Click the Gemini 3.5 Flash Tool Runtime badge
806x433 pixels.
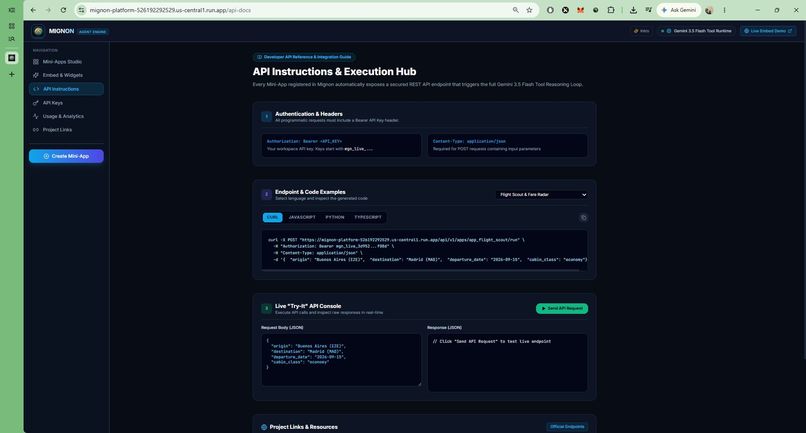696,31
